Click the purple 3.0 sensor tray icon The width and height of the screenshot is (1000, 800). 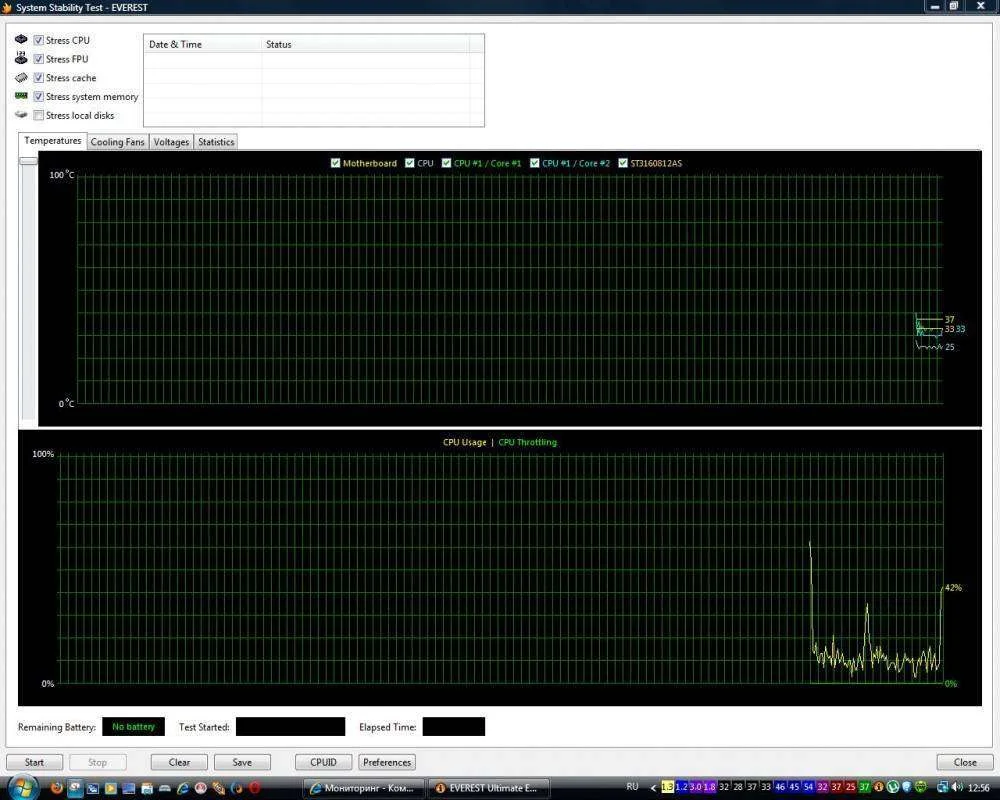696,787
